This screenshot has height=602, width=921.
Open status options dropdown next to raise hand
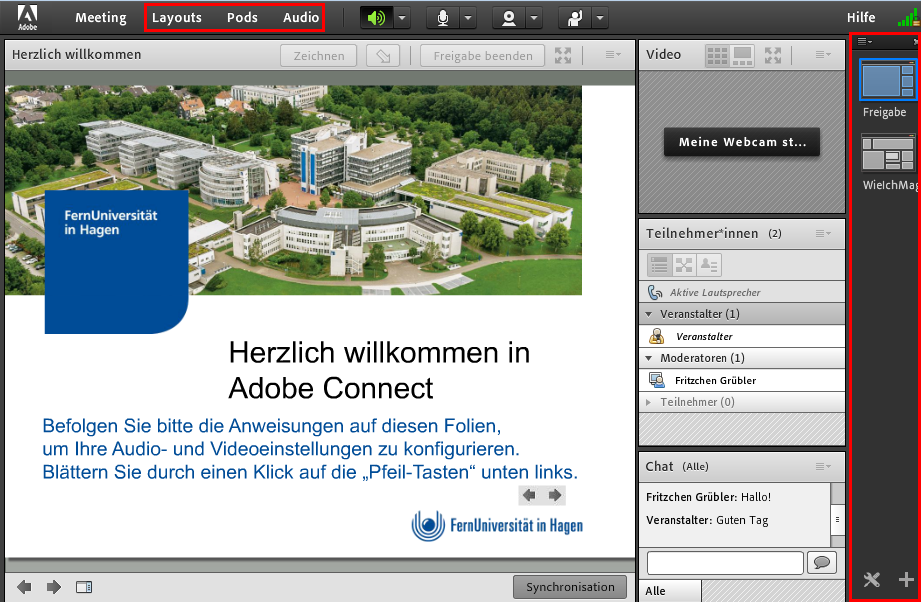pos(600,18)
